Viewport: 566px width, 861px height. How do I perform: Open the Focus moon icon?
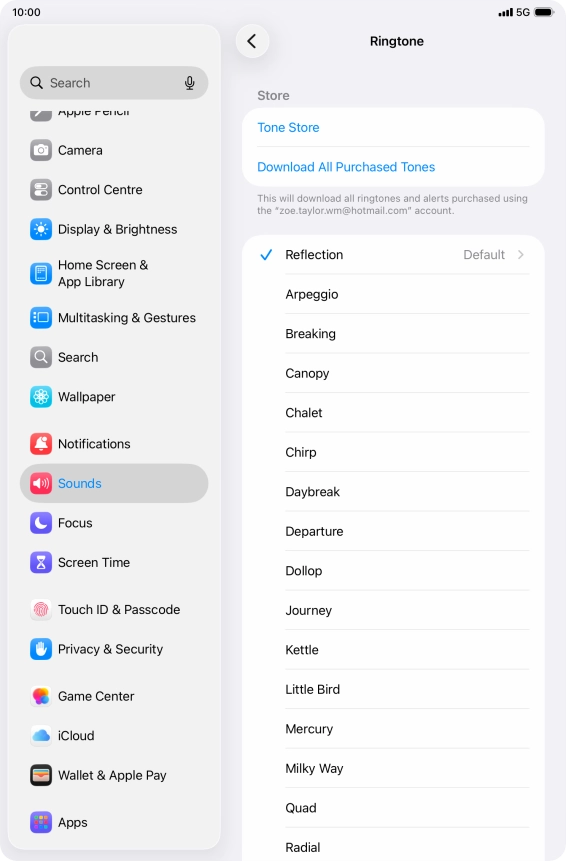click(41, 523)
